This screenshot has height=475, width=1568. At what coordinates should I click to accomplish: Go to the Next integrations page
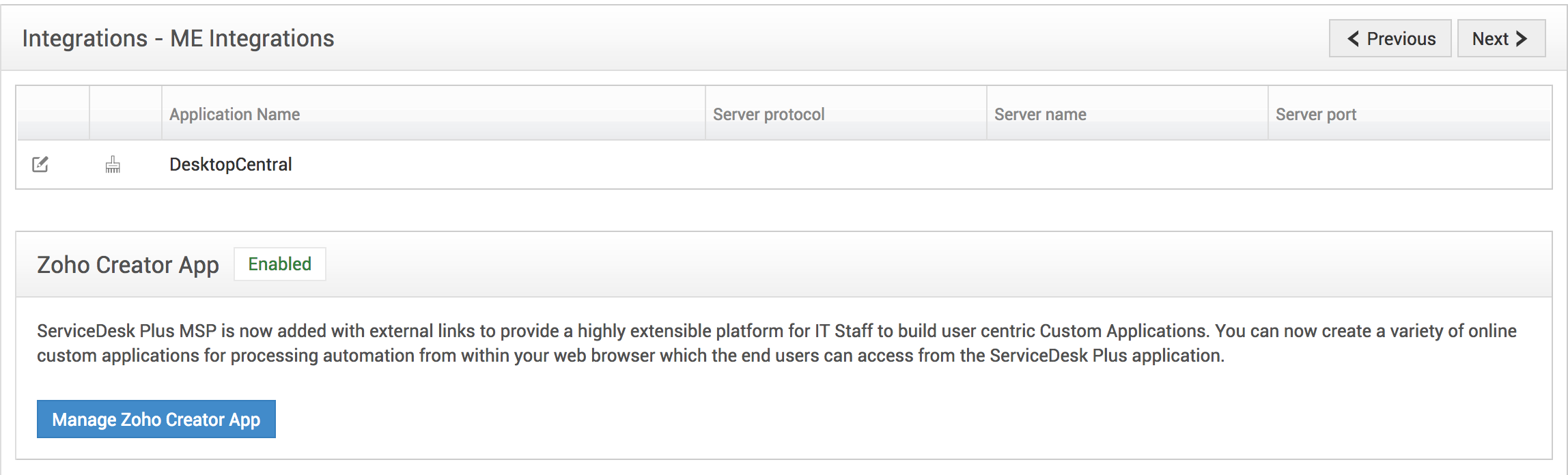coord(1500,39)
